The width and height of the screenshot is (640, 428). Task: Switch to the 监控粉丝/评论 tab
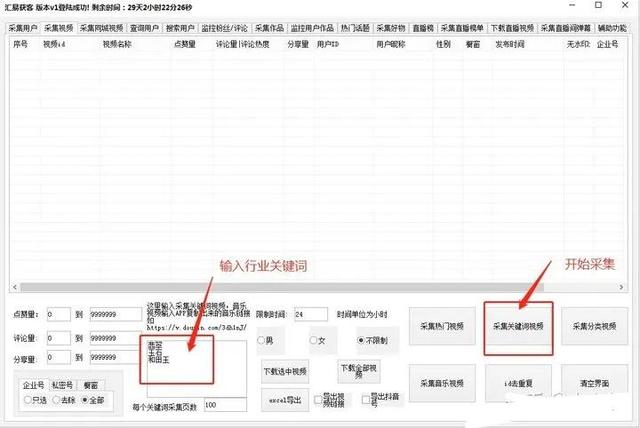coord(224,28)
